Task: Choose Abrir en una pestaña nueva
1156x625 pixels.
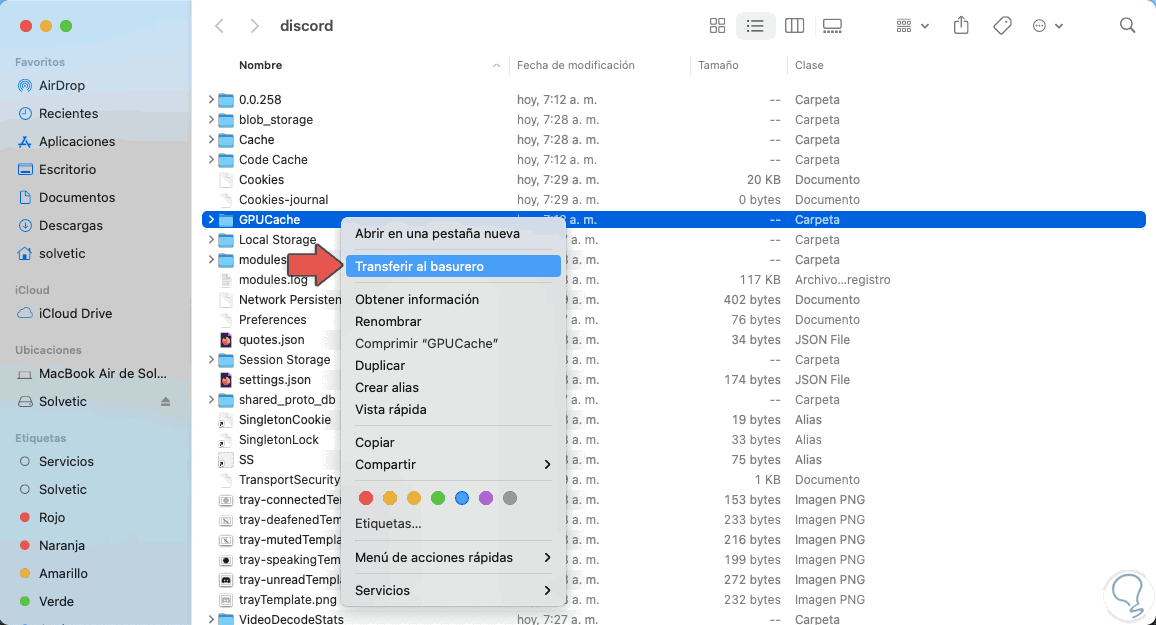Action: point(453,234)
